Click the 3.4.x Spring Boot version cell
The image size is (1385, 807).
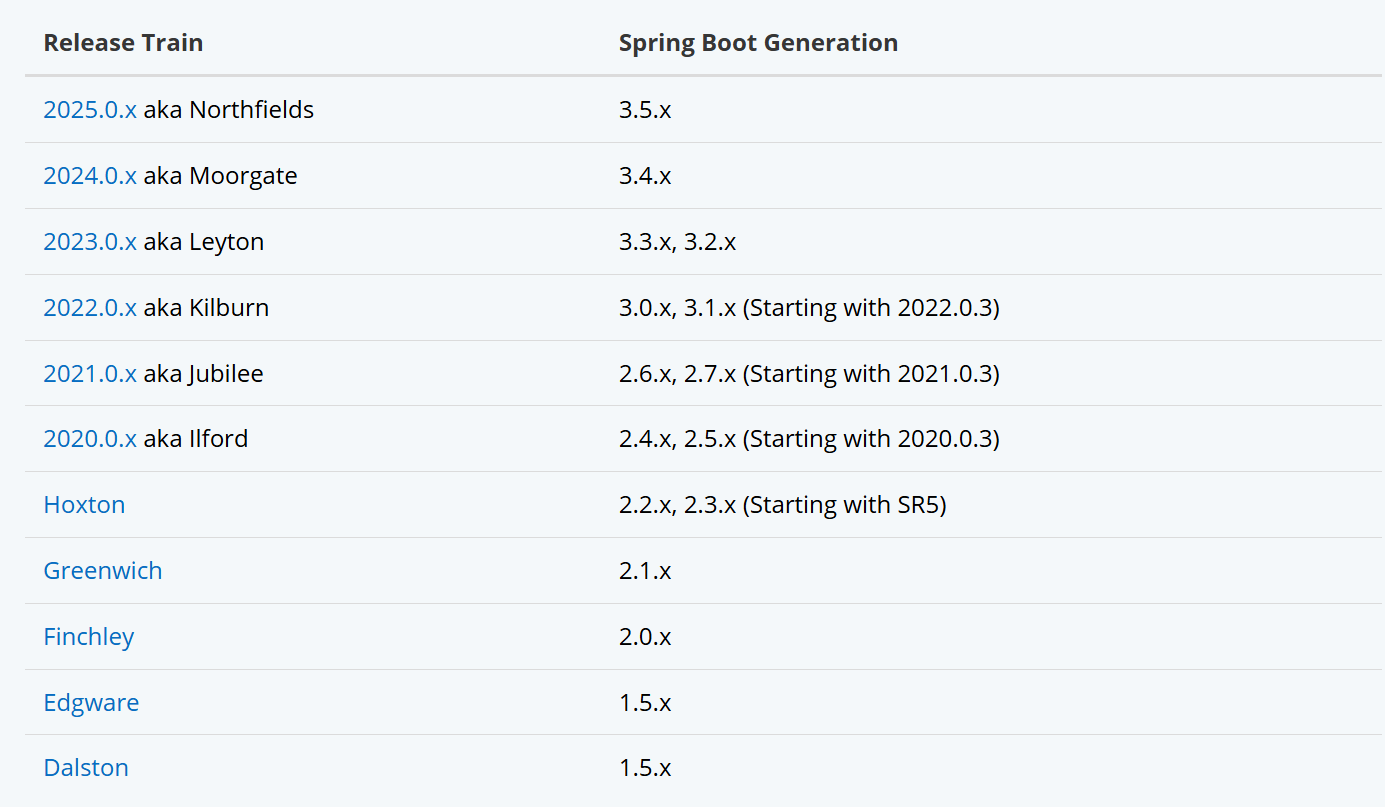point(645,176)
